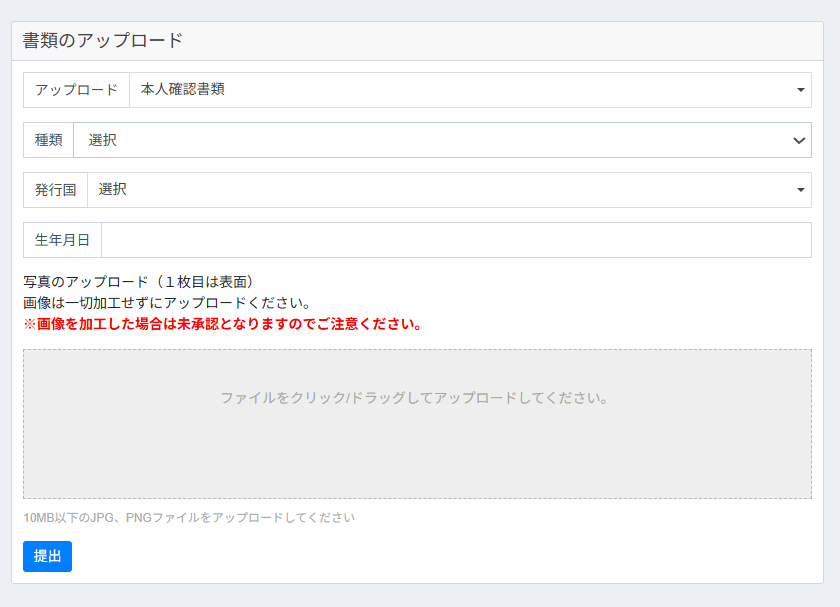This screenshot has width=840, height=607.
Task: Click the 発行国 field label
Action: (x=55, y=190)
